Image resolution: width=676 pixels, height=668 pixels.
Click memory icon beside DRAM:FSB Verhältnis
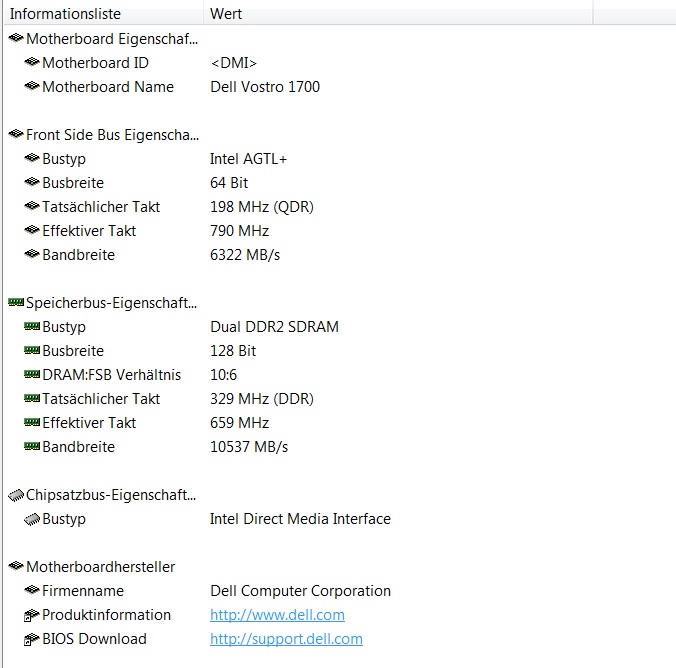click(32, 375)
